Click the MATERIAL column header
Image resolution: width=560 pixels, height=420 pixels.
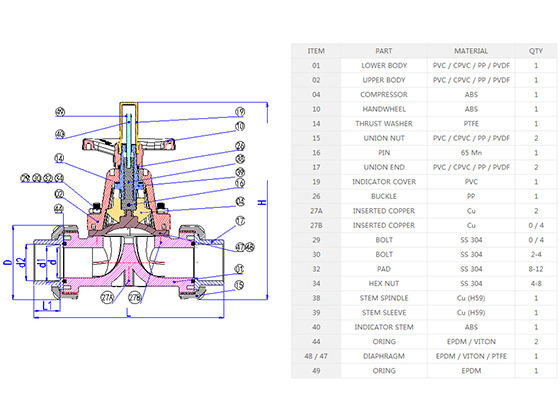pos(471,51)
